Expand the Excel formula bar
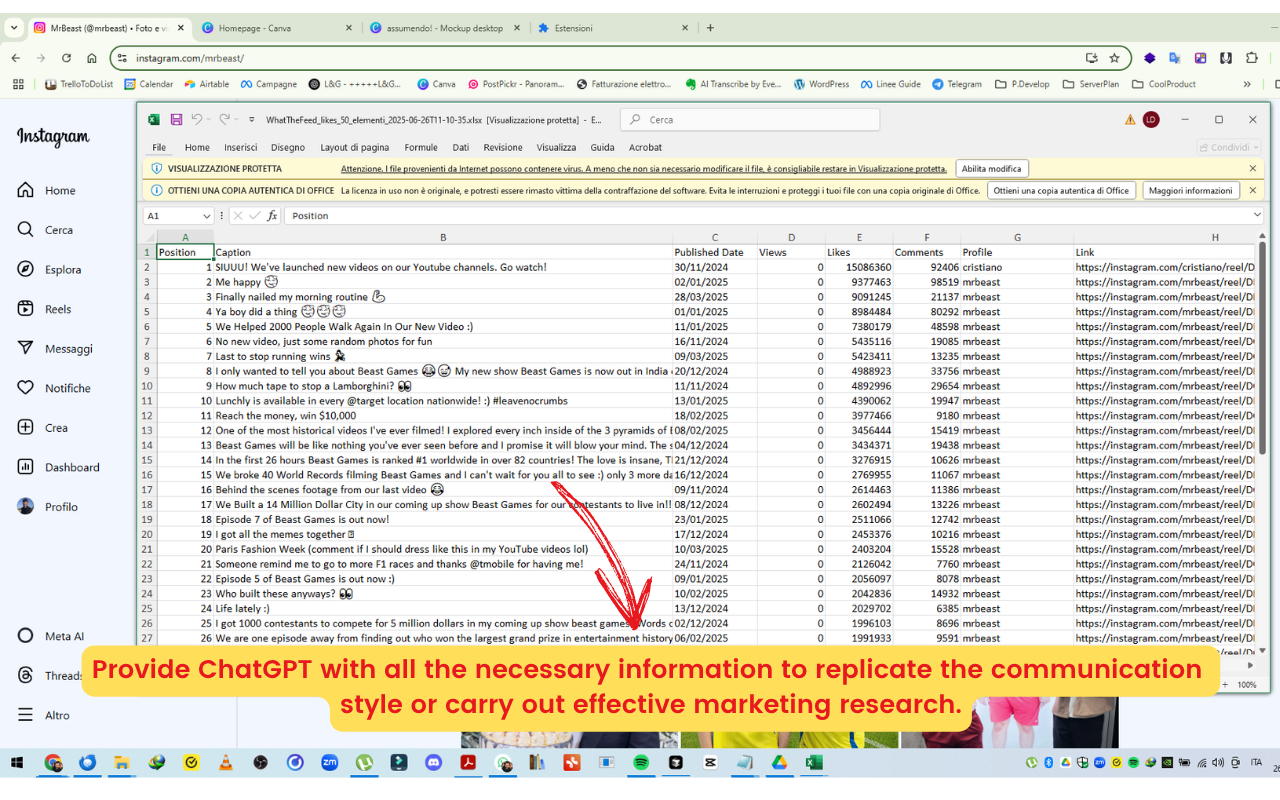 point(1257,216)
